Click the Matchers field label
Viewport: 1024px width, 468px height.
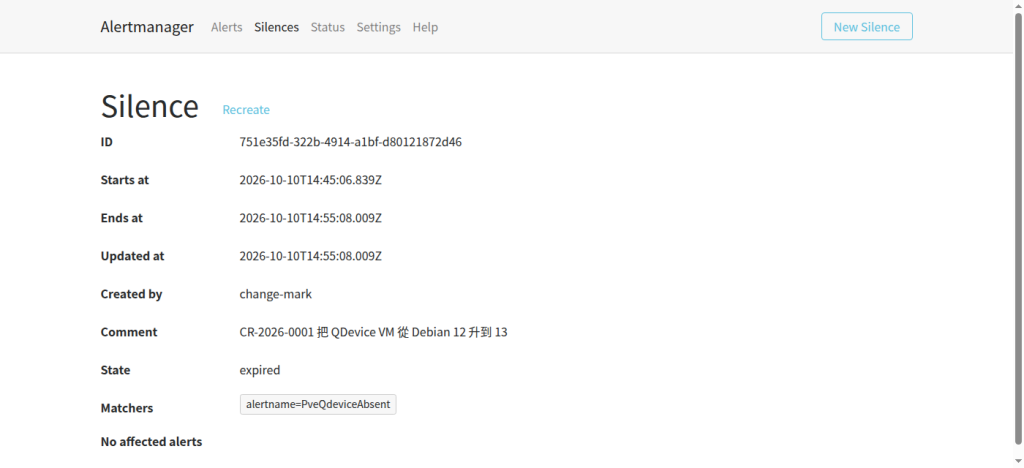pos(127,408)
